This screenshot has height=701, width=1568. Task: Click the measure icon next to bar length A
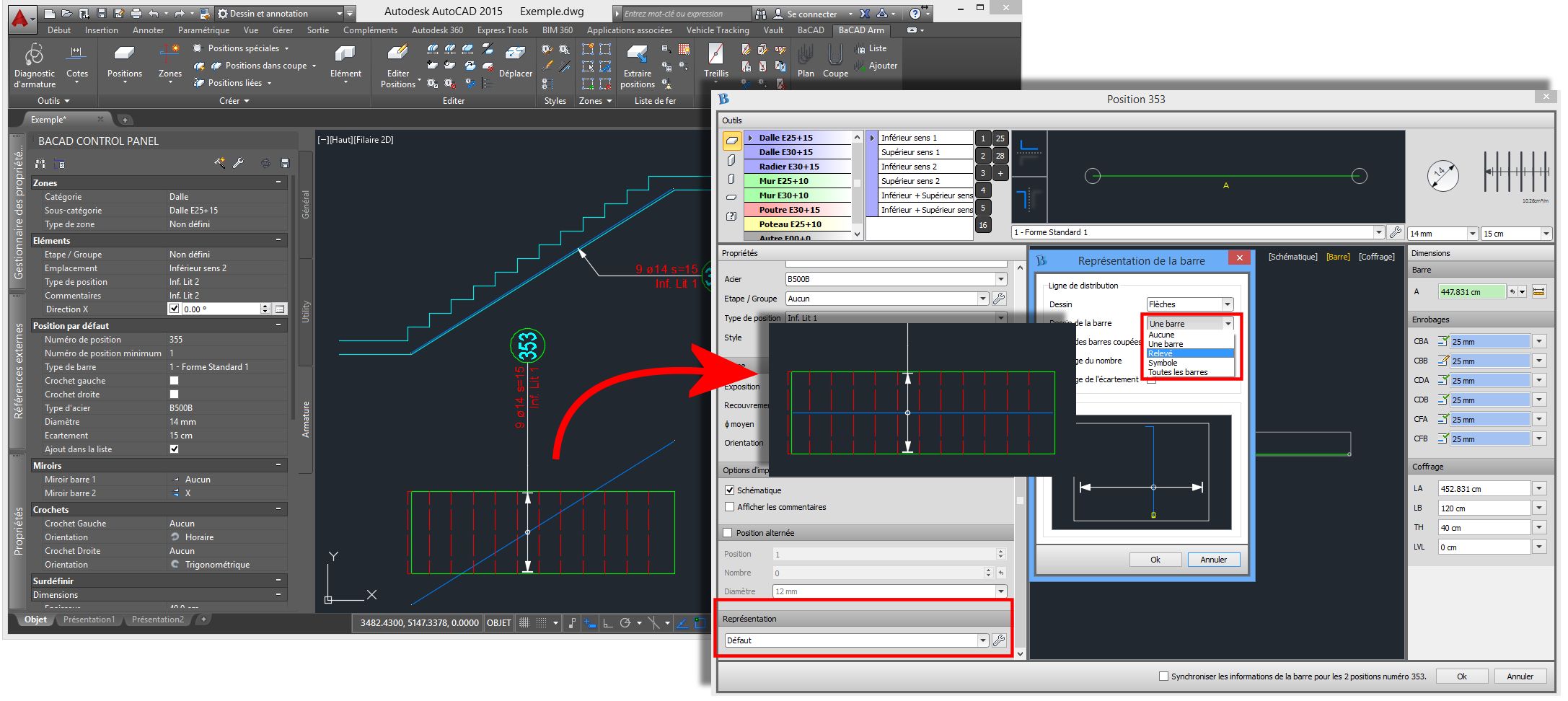(x=1538, y=292)
